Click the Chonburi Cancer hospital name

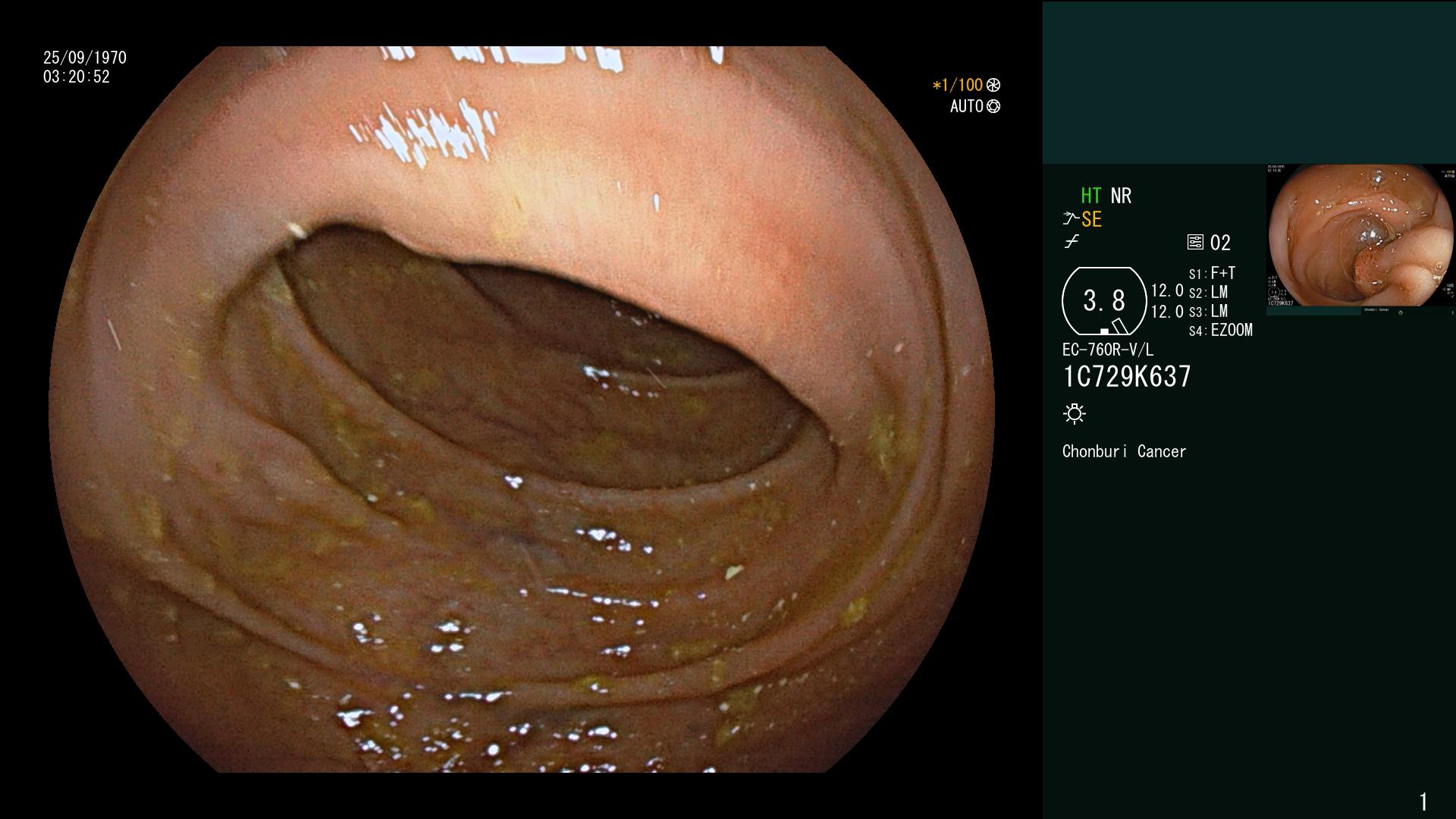pos(1124,451)
